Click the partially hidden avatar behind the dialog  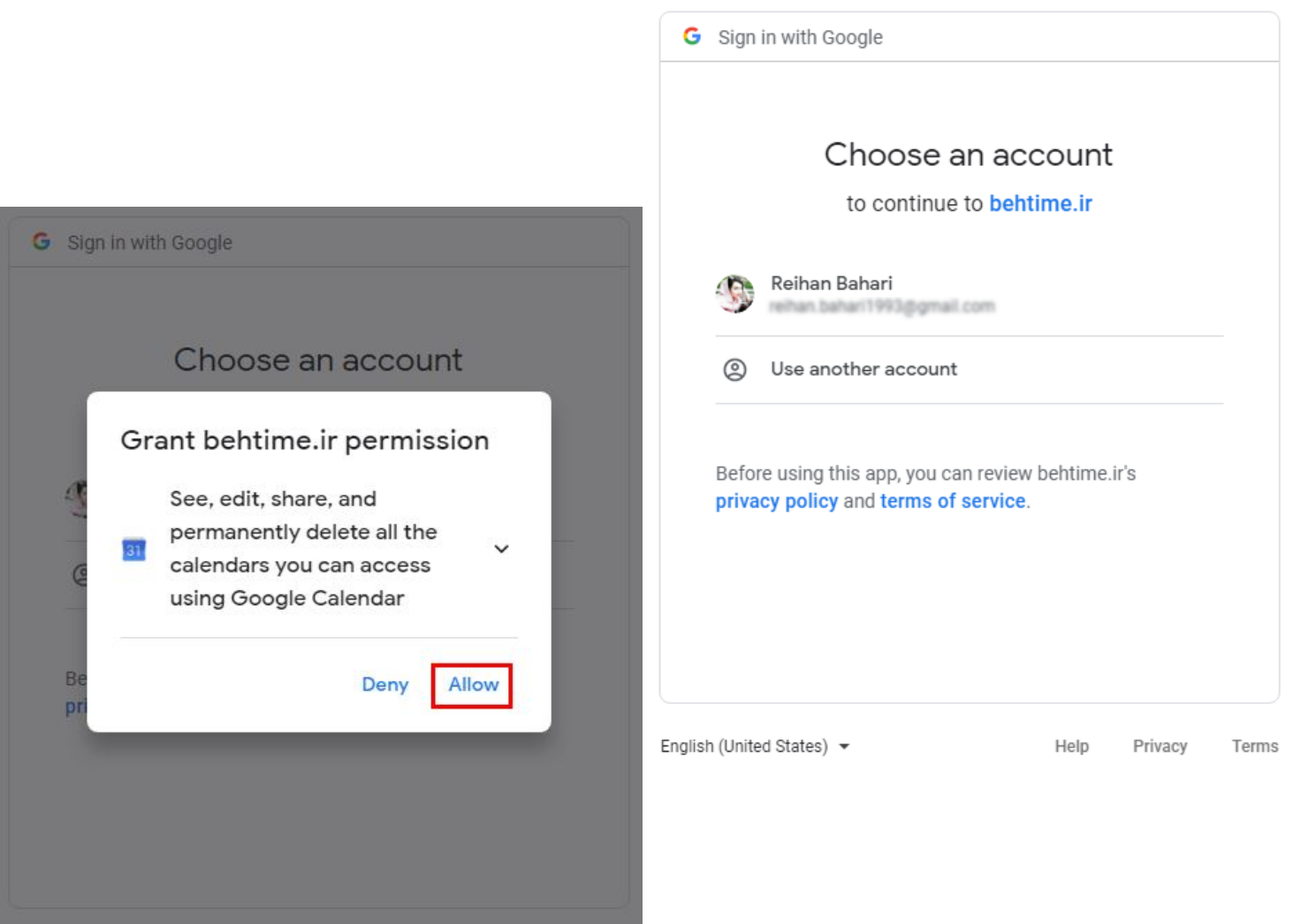click(77, 498)
